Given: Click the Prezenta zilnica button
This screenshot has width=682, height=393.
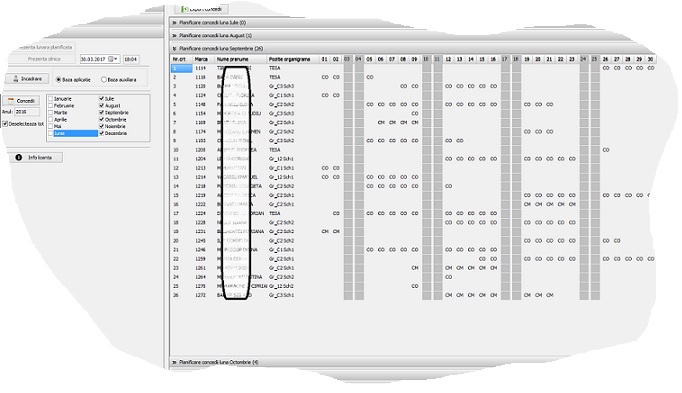Looking at the screenshot, I should pos(43,59).
